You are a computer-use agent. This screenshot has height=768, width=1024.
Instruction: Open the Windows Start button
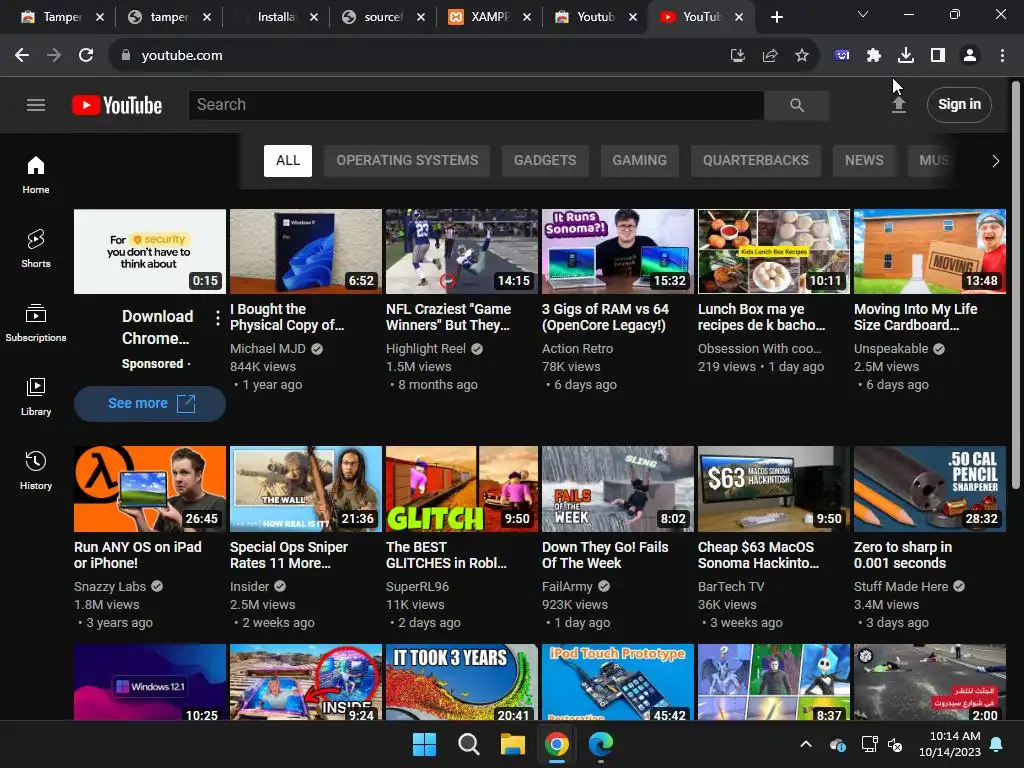point(424,744)
